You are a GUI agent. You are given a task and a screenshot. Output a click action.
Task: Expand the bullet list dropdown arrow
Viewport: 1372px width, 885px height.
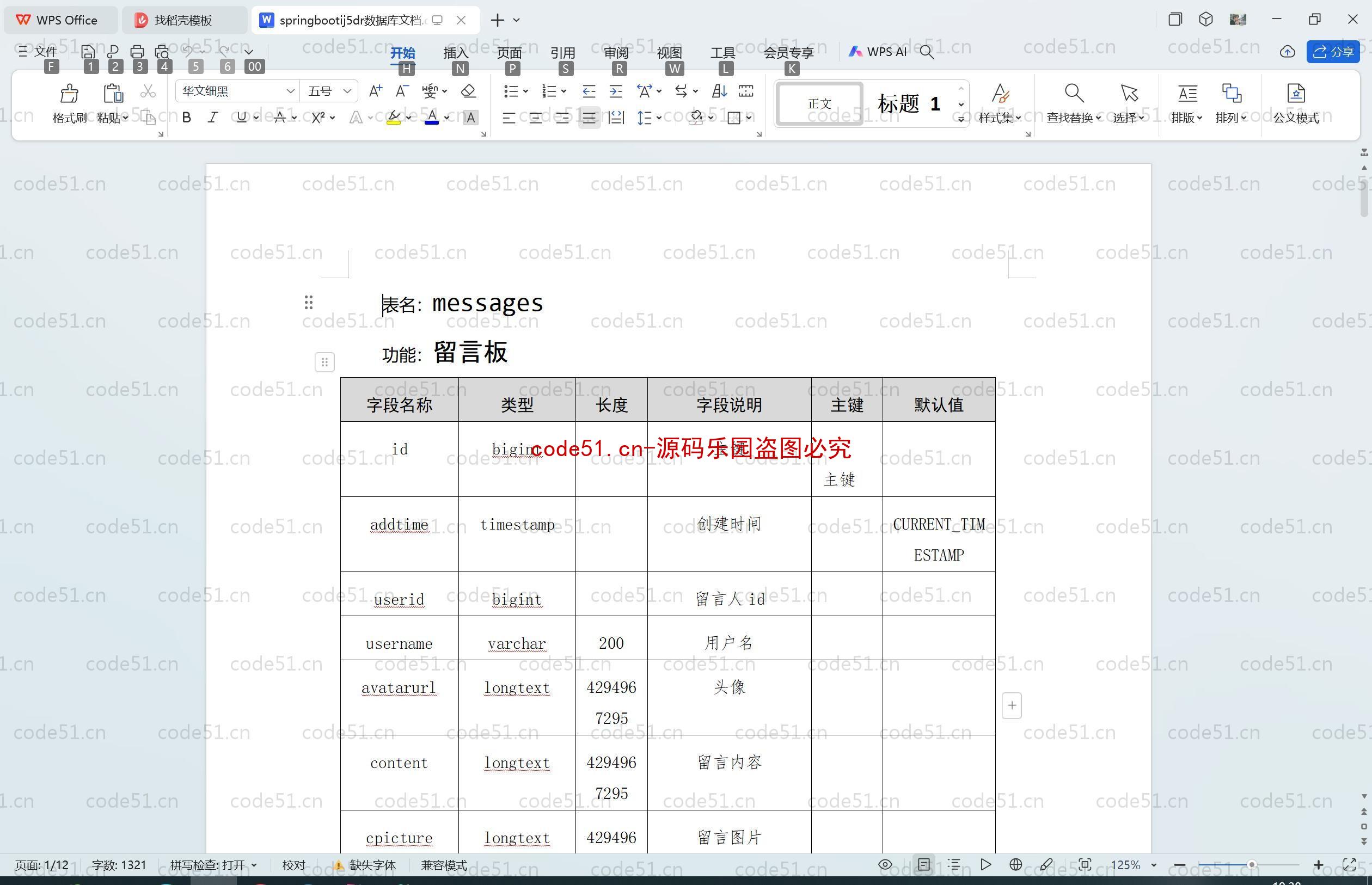[x=525, y=91]
